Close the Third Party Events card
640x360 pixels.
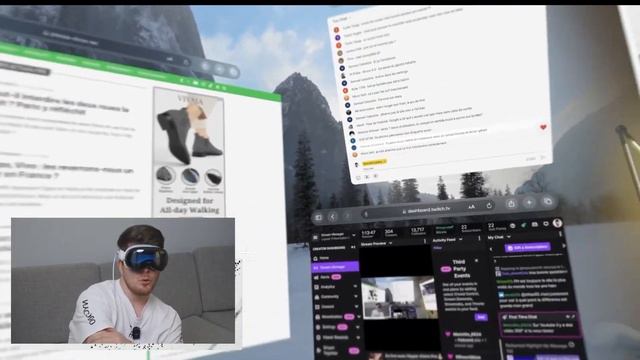click(476, 260)
